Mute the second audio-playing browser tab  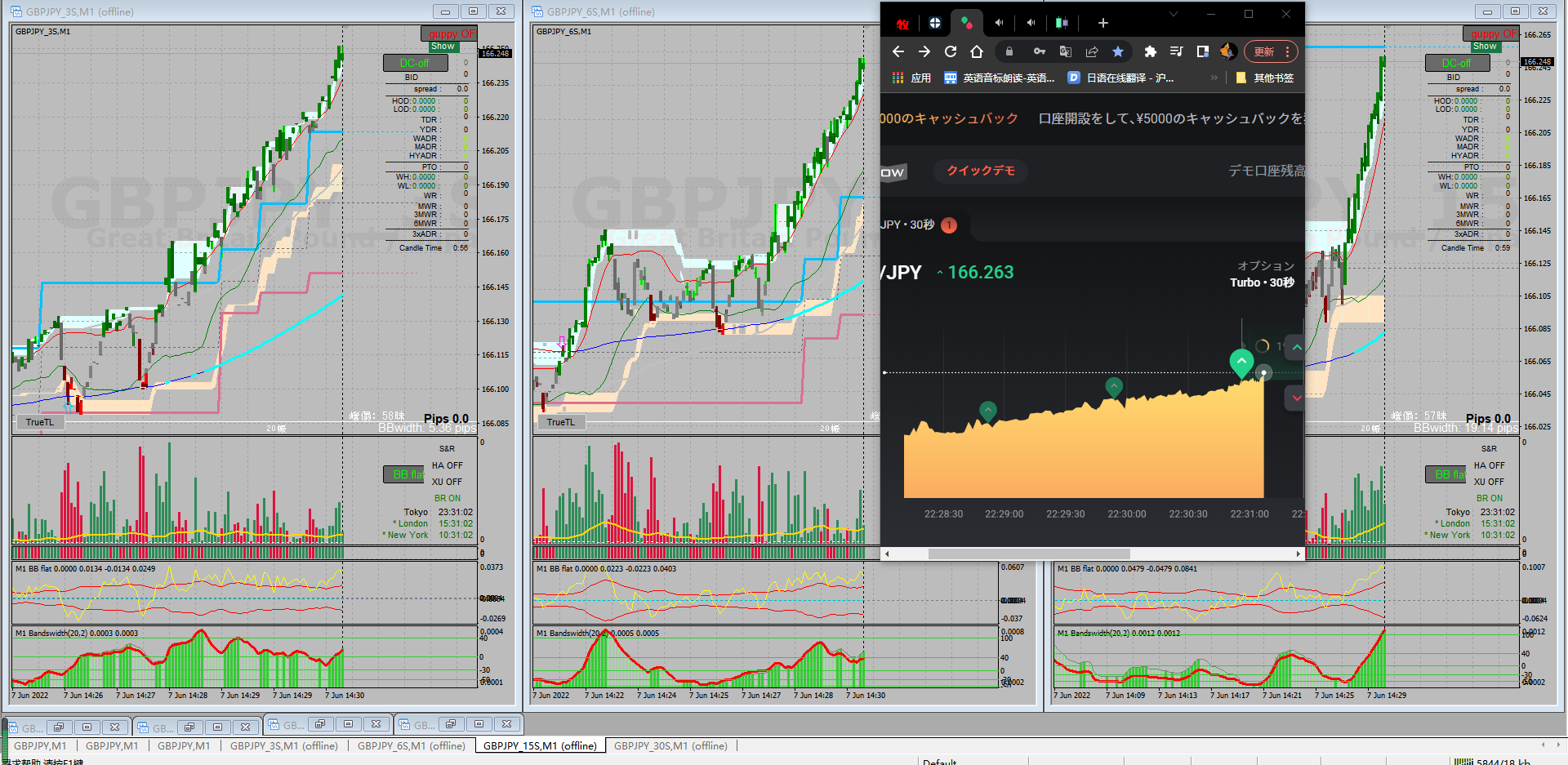[1031, 23]
